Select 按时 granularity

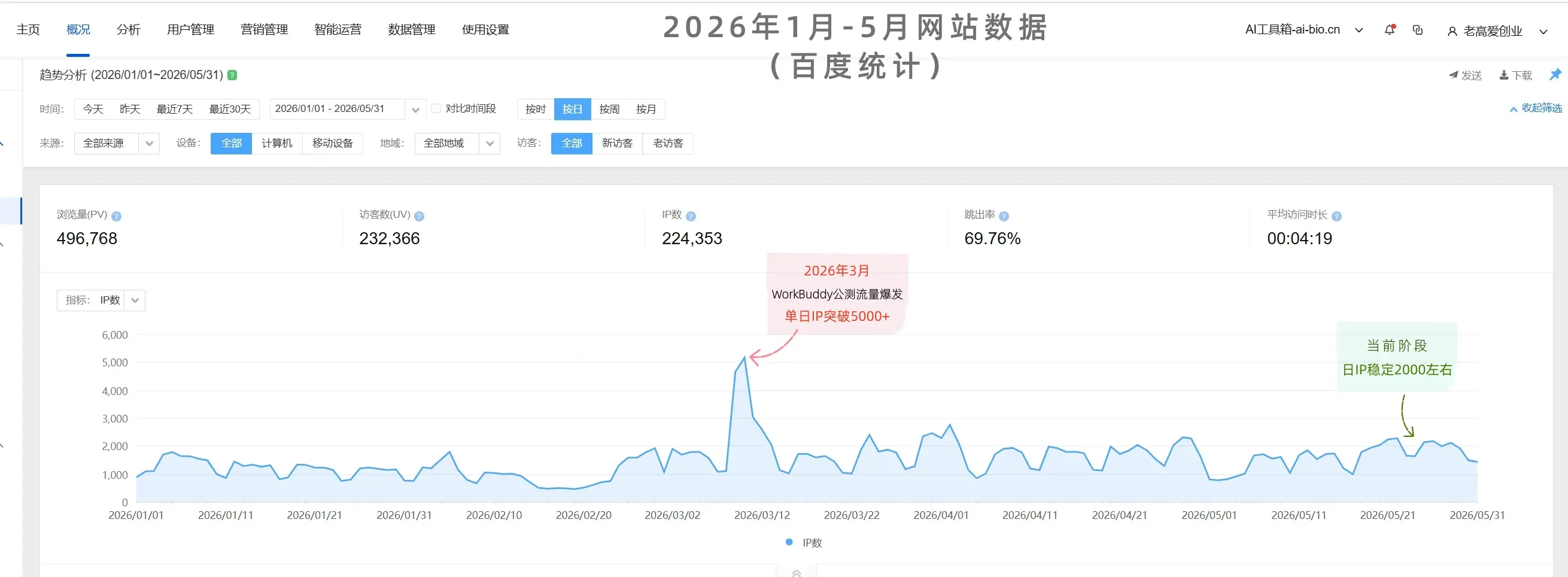(x=536, y=109)
